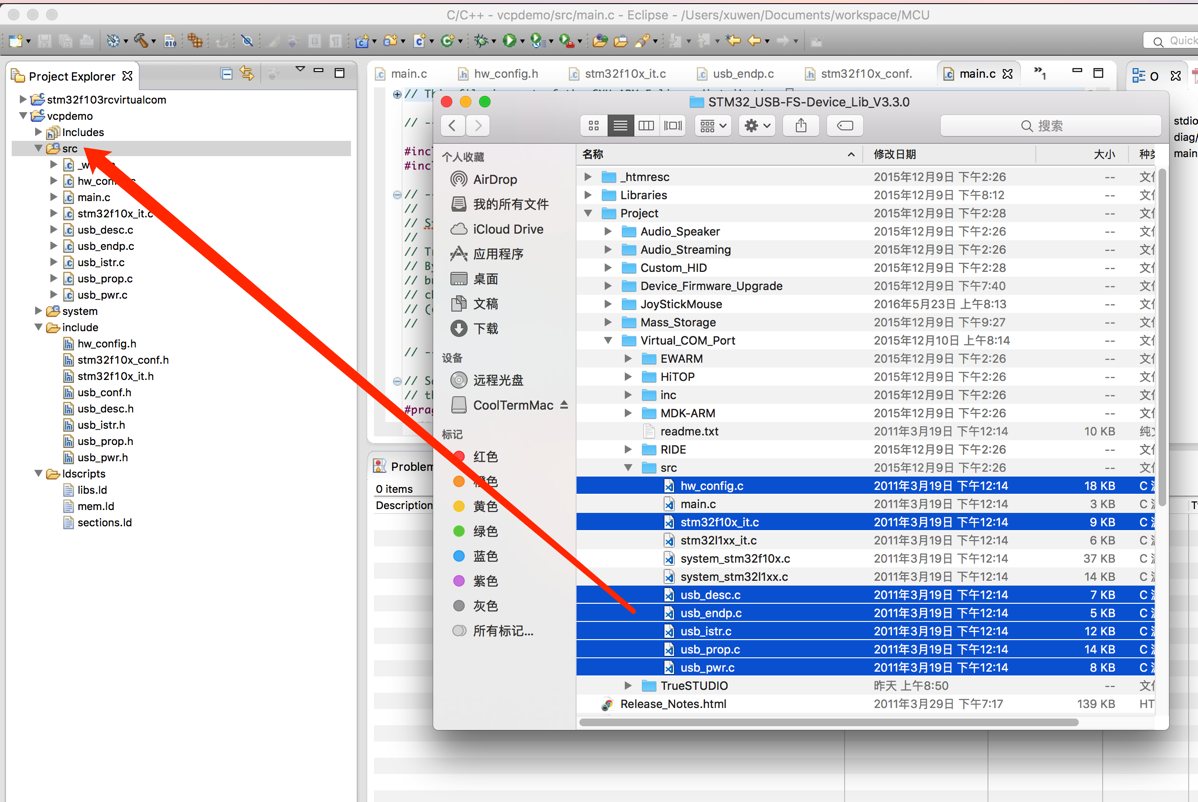Minimize the Project Explorer panel
This screenshot has height=802, width=1198.
click(319, 71)
